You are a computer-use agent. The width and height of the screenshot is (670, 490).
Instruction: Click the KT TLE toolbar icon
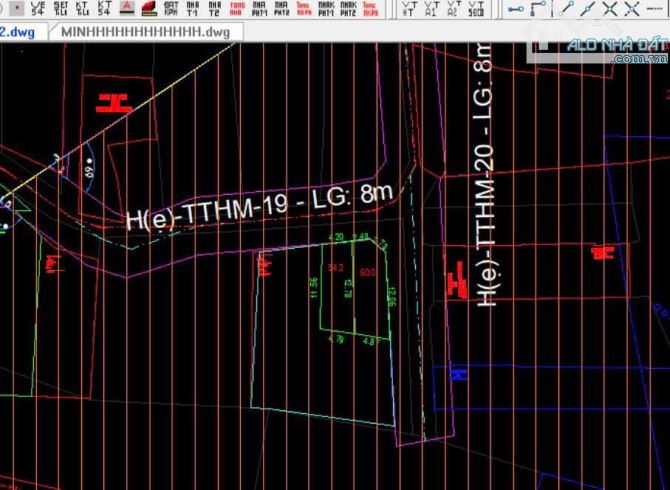82,9
